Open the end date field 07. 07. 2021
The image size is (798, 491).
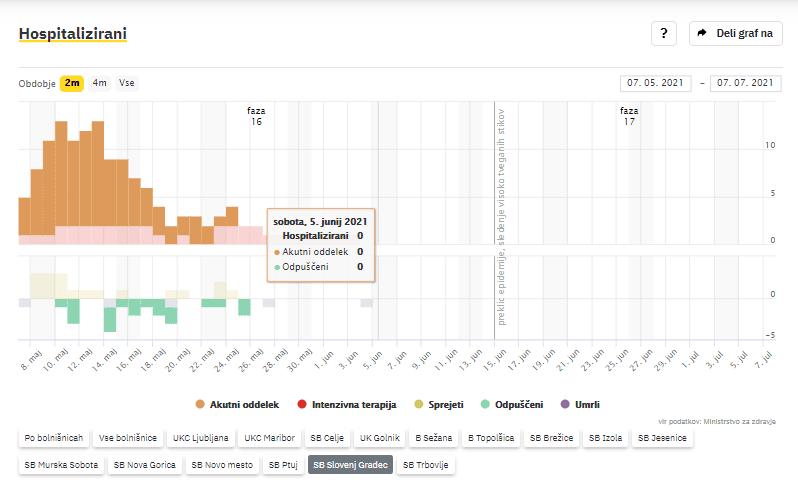[745, 83]
